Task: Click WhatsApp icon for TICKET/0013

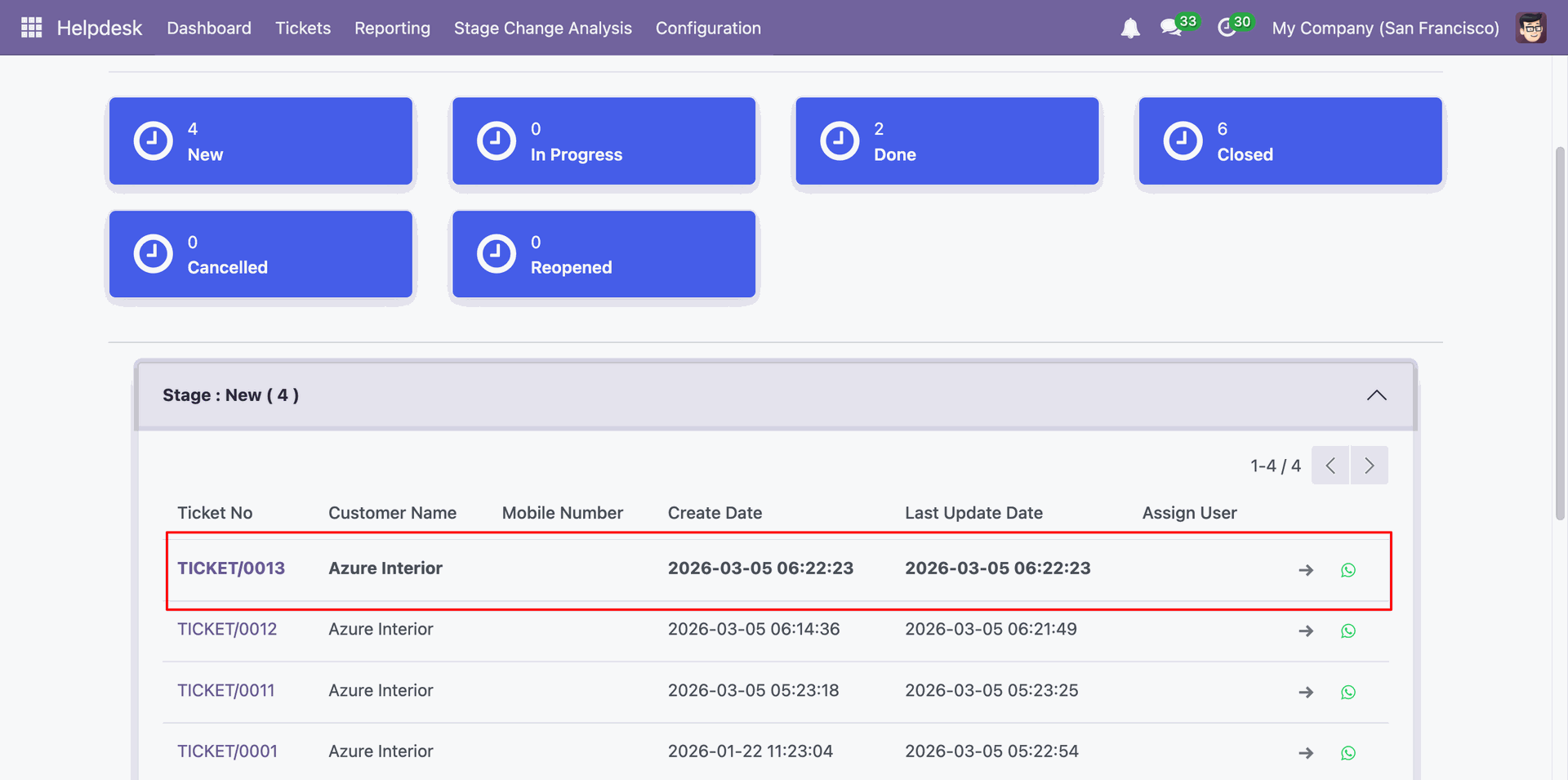Action: [x=1348, y=570]
